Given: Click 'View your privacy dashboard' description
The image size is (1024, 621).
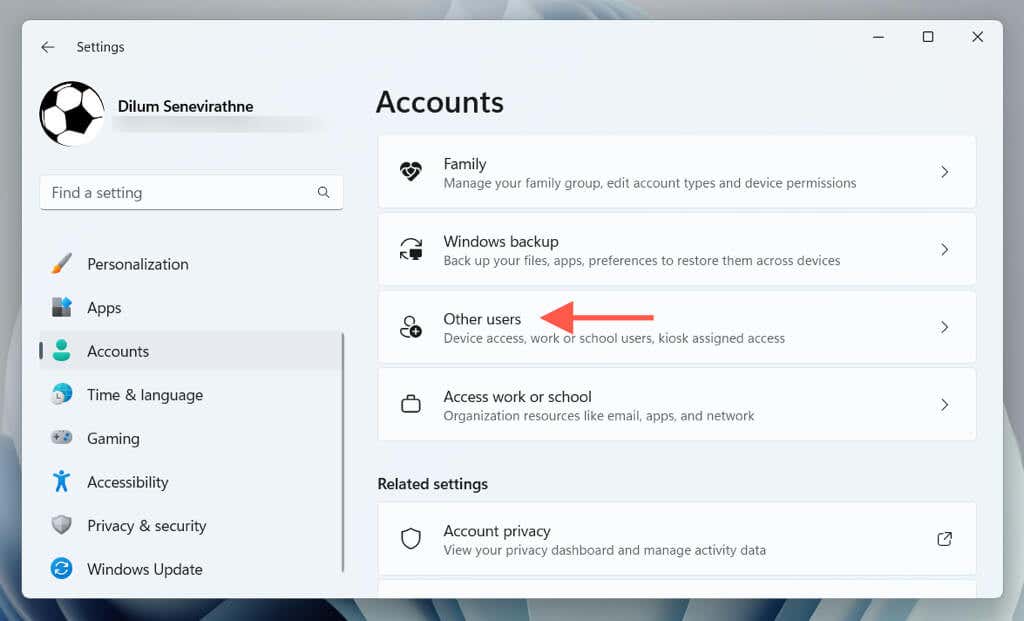Looking at the screenshot, I should pos(605,550).
